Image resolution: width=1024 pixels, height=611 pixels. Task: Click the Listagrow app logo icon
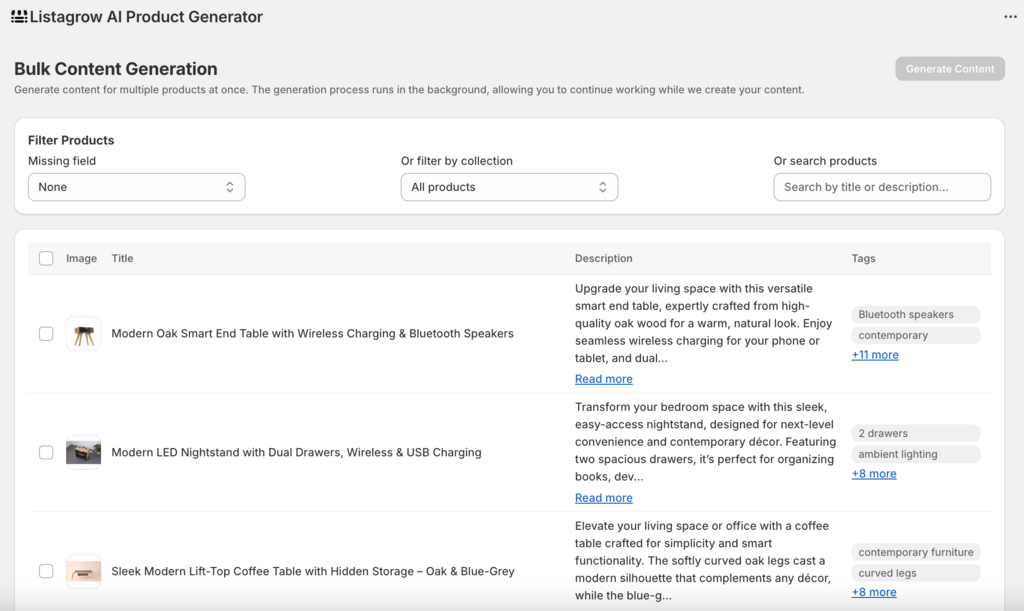19,17
